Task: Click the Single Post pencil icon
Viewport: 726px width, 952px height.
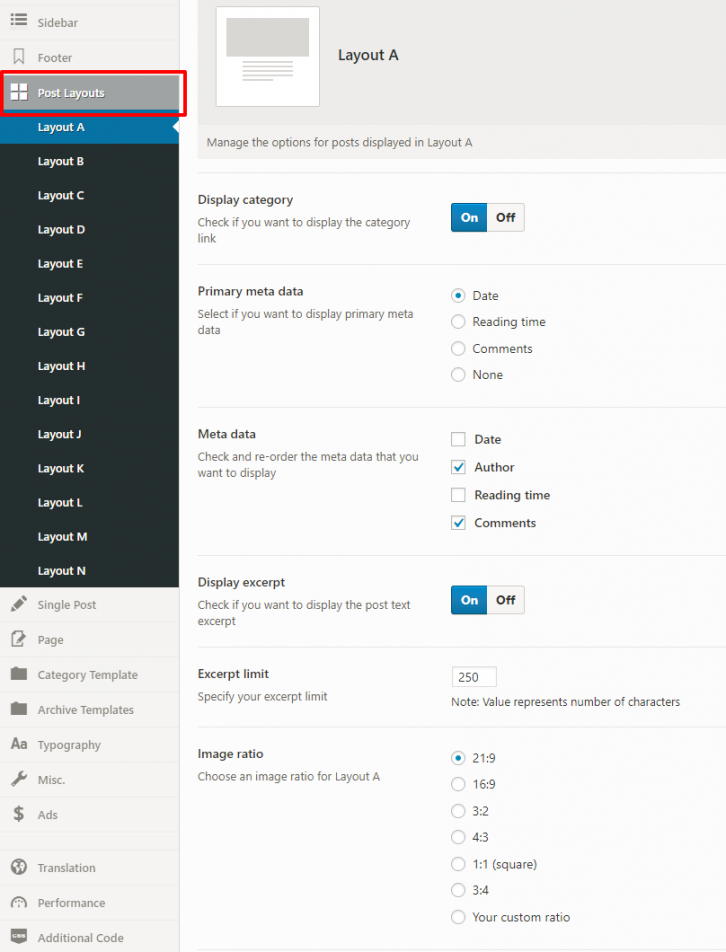Action: (19, 604)
